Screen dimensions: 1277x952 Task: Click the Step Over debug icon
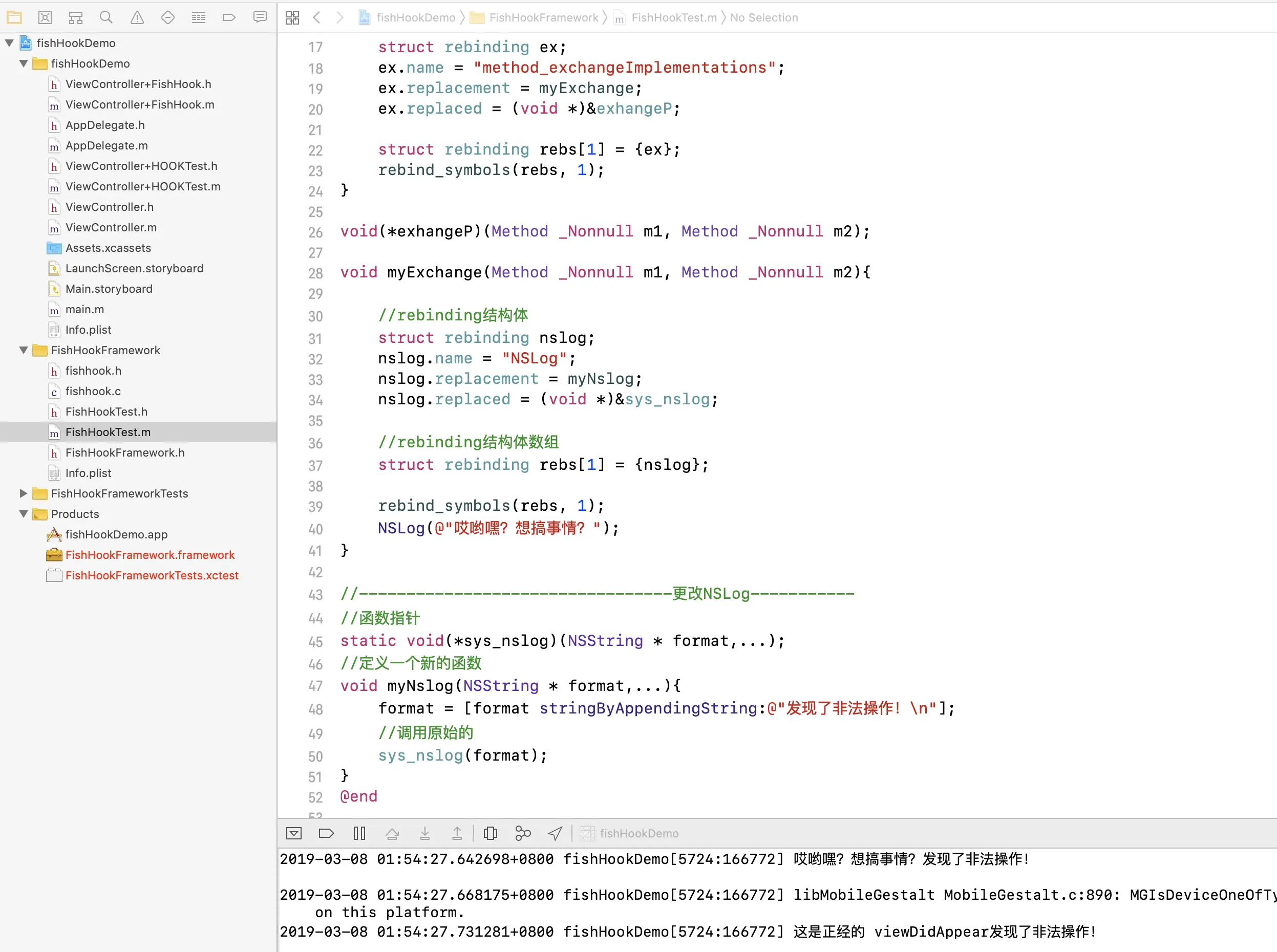[x=392, y=833]
